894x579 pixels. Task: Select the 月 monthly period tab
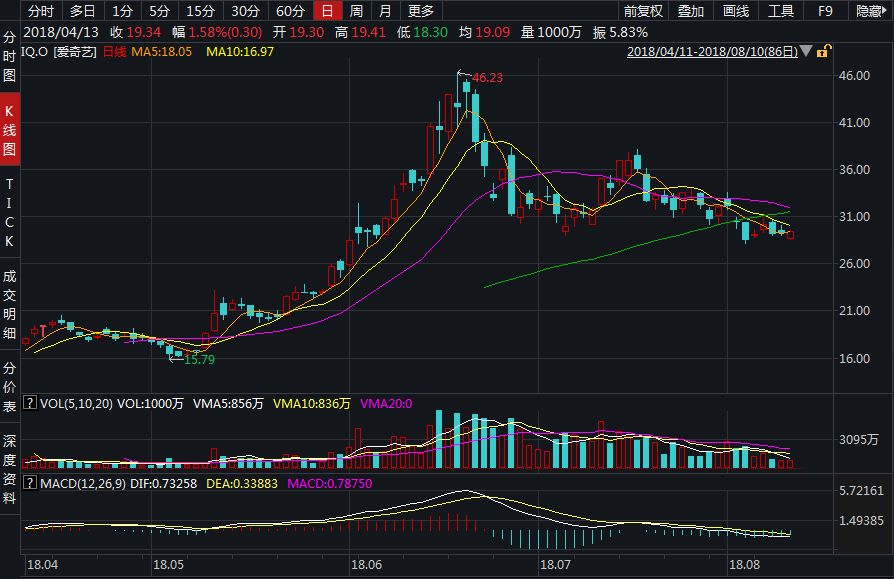385,11
